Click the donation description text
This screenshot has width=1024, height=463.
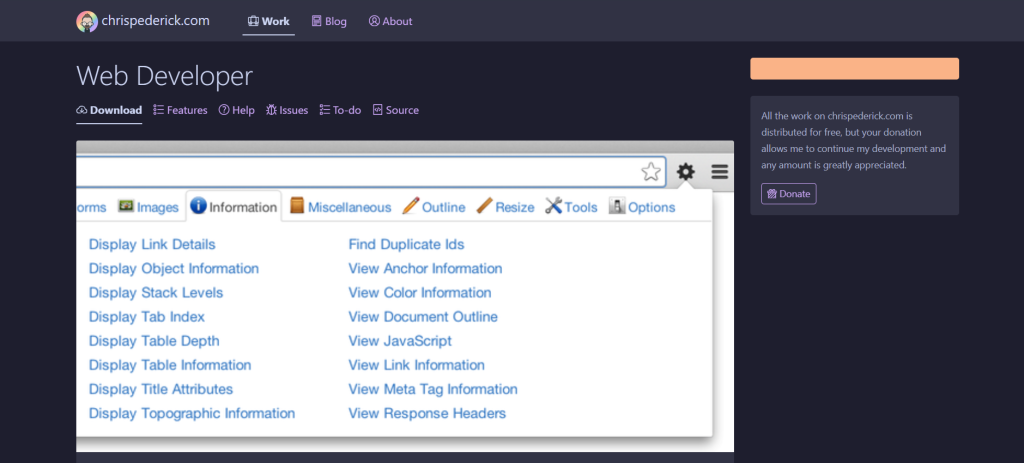(853, 140)
